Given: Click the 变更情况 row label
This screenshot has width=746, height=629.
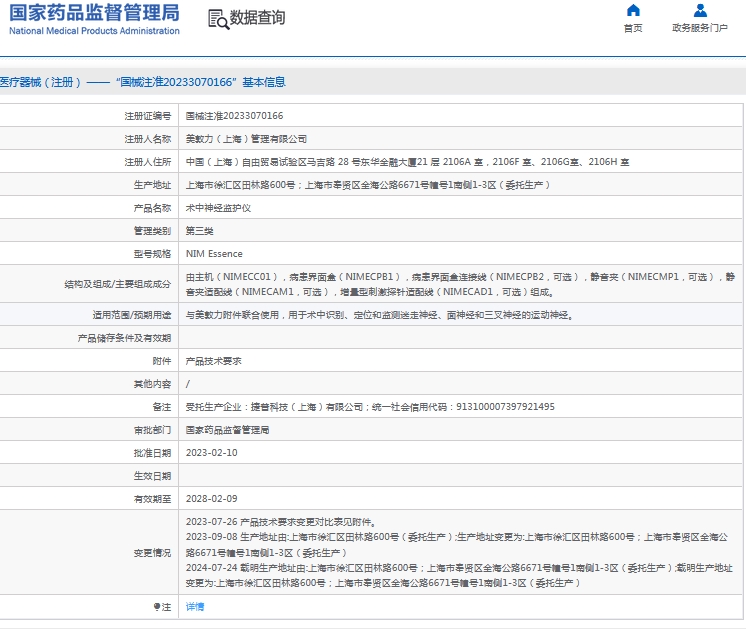Looking at the screenshot, I should click(152, 552).
